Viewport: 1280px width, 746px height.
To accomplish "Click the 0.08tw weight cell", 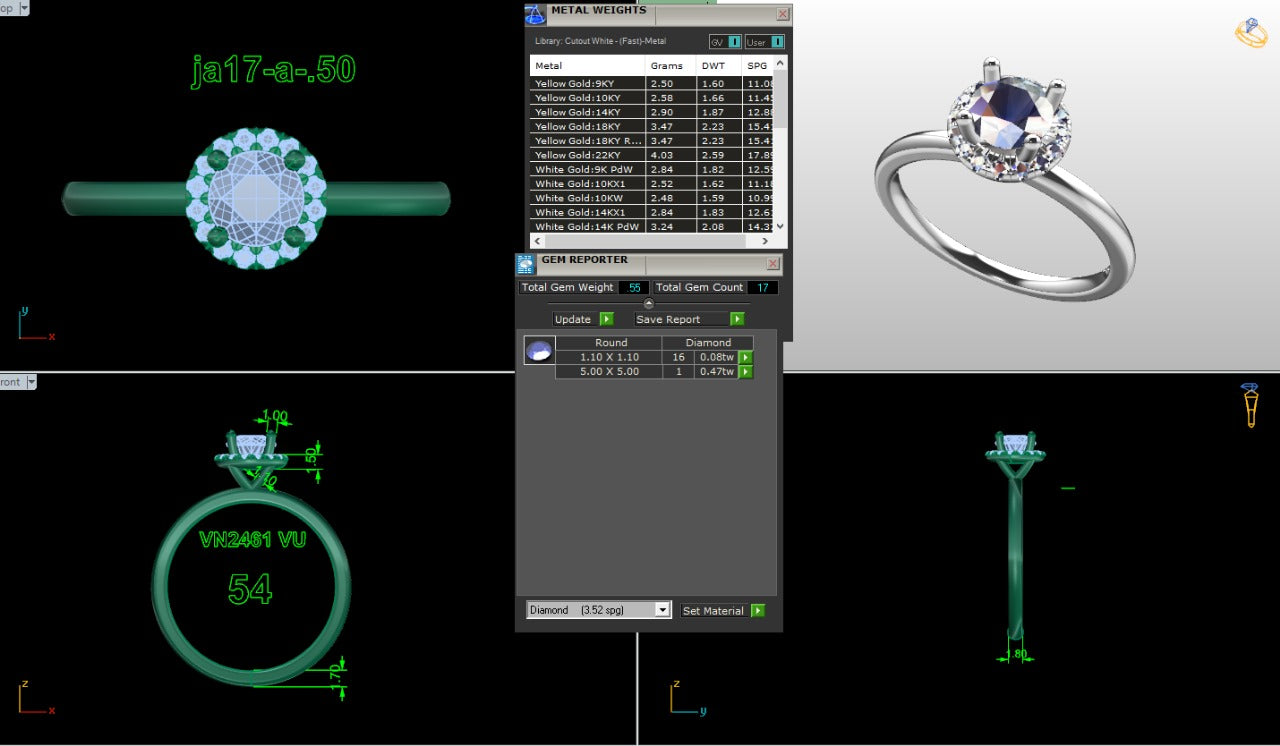I will point(716,357).
